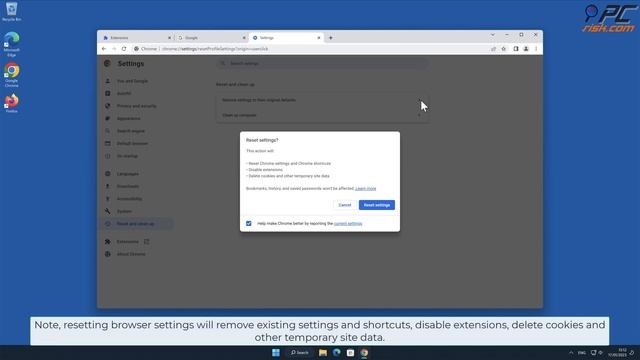Open Edge from the taskbar

coord(337,353)
